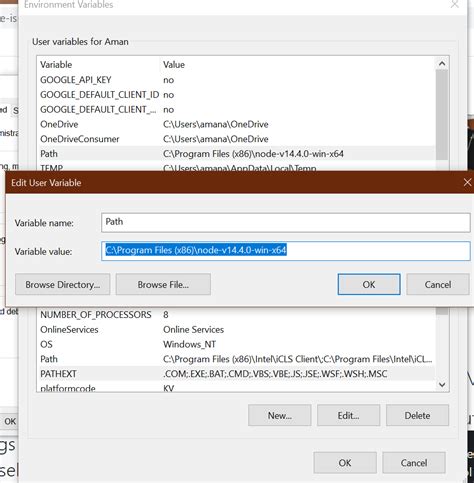
Task: Cancel the Edit User Variable dialog
Action: (x=438, y=284)
